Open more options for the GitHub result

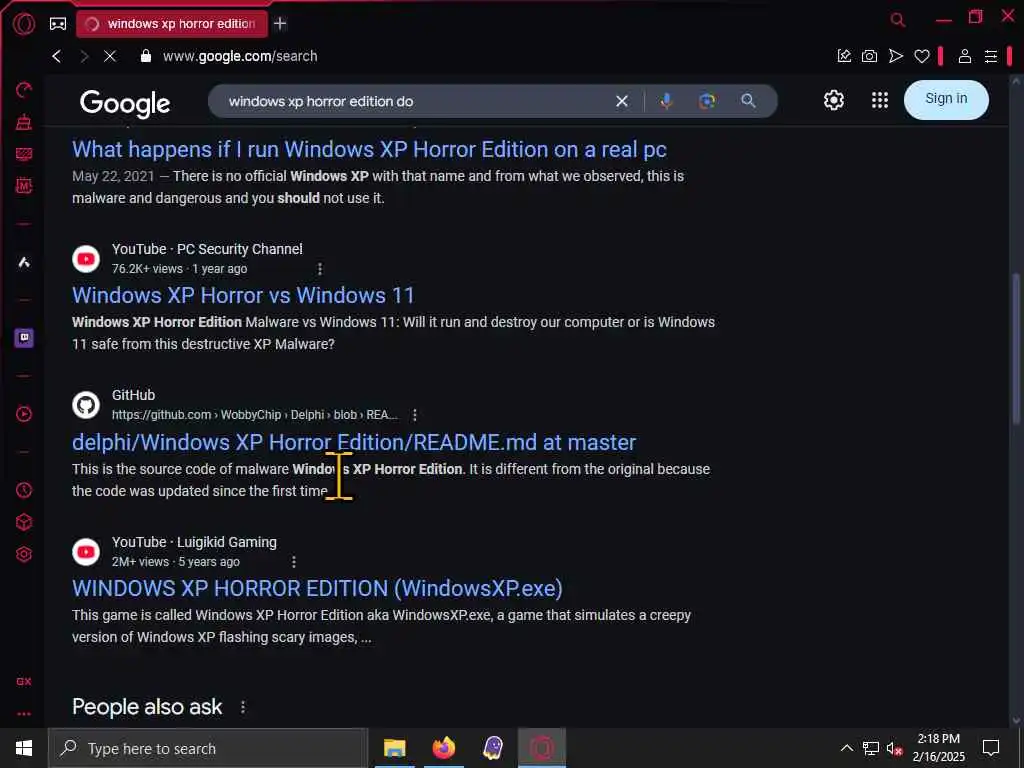[415, 415]
